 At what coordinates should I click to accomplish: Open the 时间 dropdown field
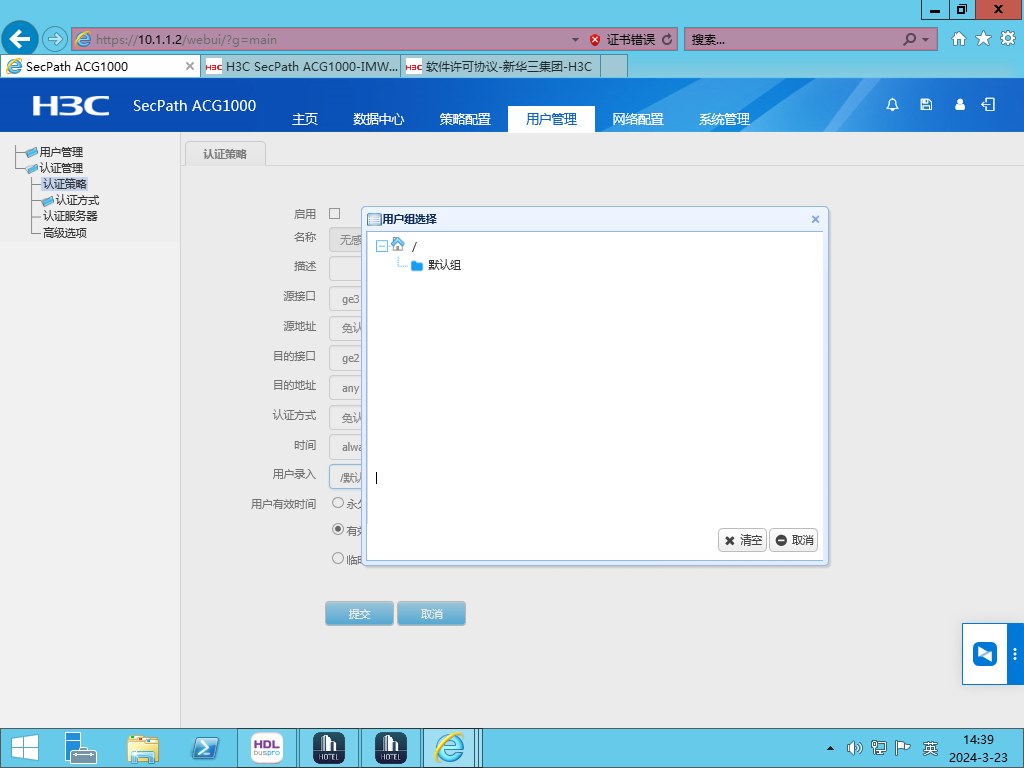(345, 447)
